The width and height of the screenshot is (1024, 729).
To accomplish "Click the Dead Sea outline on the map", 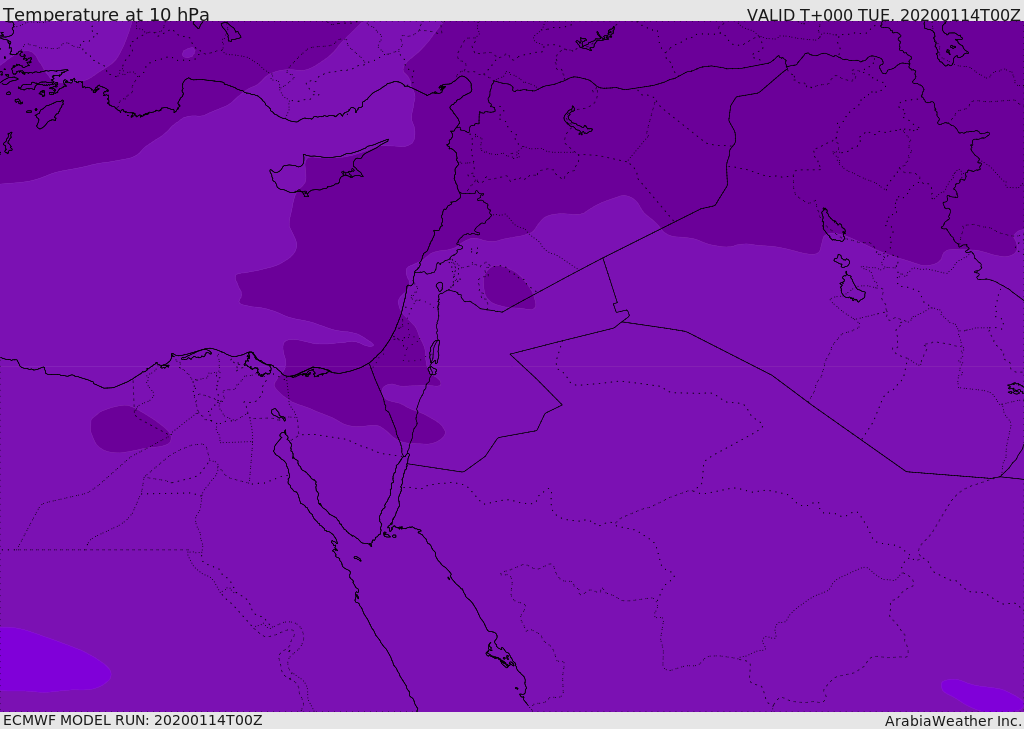I will [434, 353].
